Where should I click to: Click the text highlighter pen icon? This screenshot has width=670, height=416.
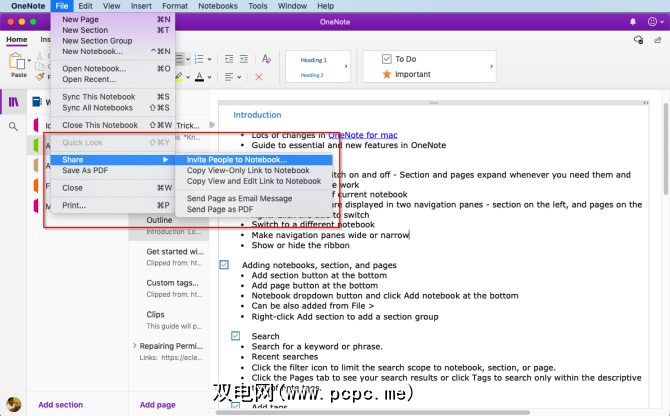(180, 77)
